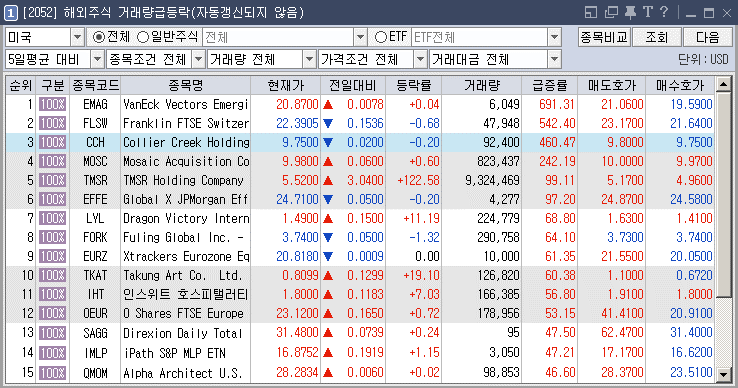
Task: Click the 100% badge in the SAGG row
Action: click(x=52, y=333)
